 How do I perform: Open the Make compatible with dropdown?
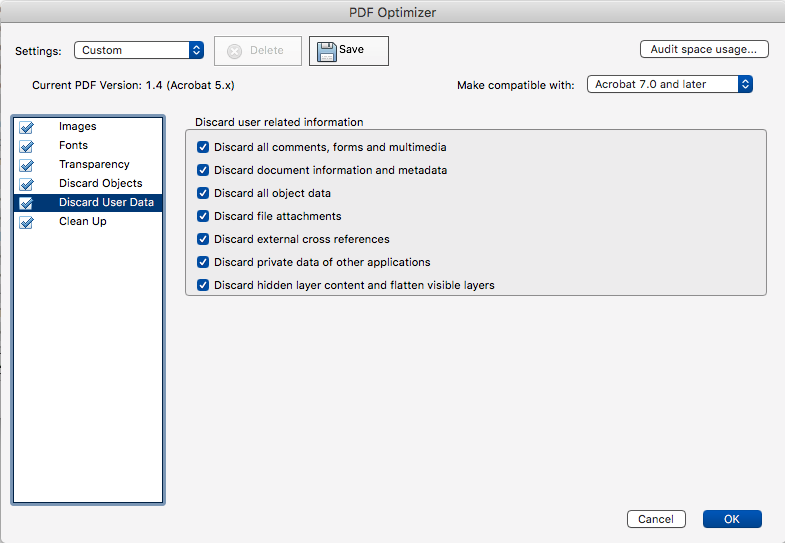[x=669, y=84]
